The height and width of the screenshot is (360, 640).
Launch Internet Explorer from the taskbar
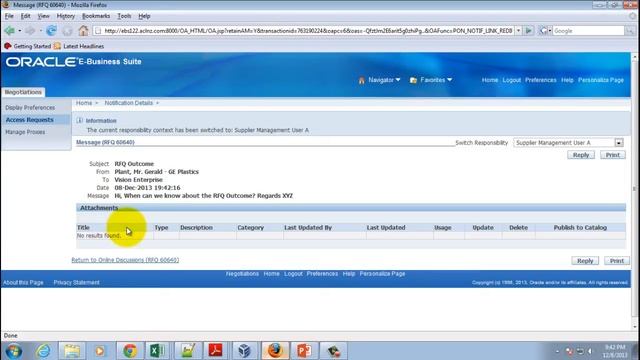click(43, 351)
